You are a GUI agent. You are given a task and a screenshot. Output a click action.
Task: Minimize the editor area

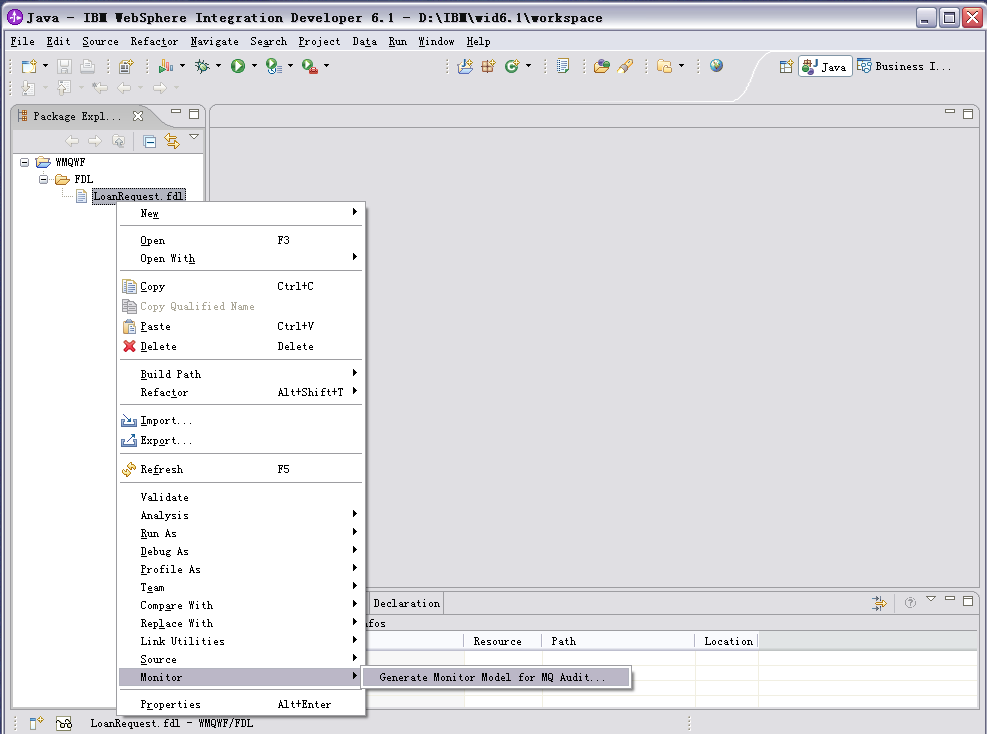coord(950,112)
